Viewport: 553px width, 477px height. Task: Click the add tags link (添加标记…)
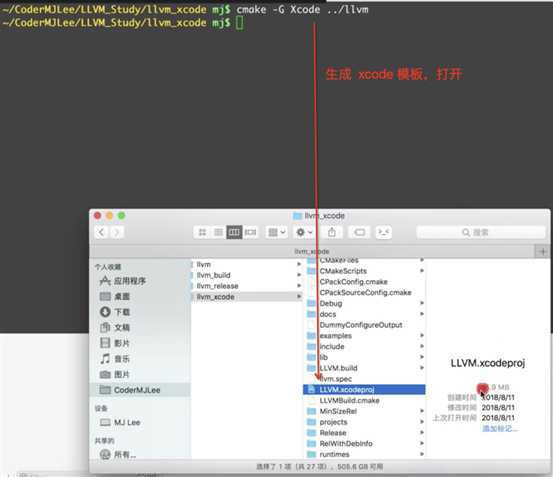(x=499, y=429)
